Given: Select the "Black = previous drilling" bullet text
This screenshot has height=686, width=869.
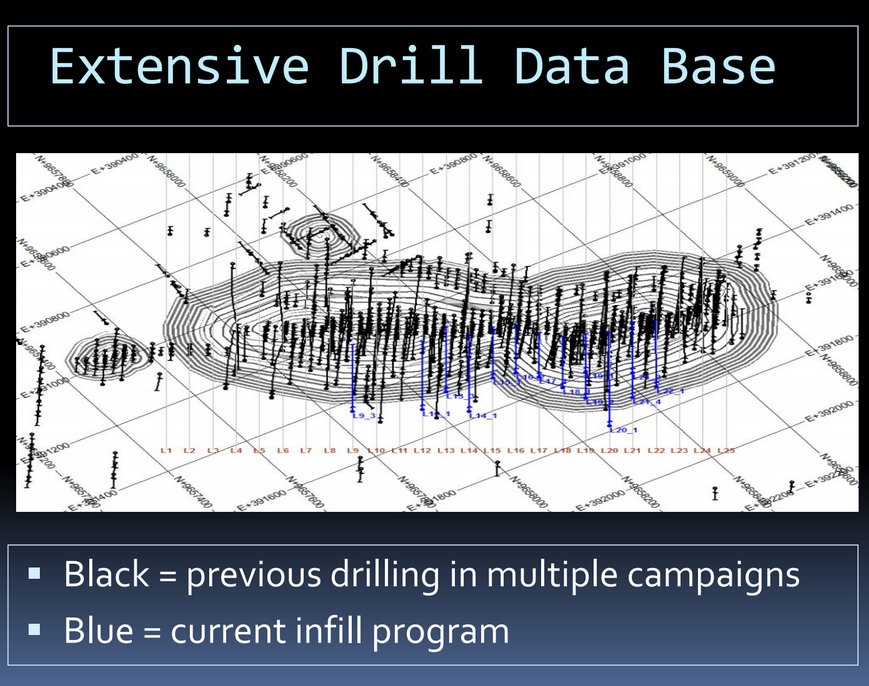Looking at the screenshot, I should pos(431,574).
